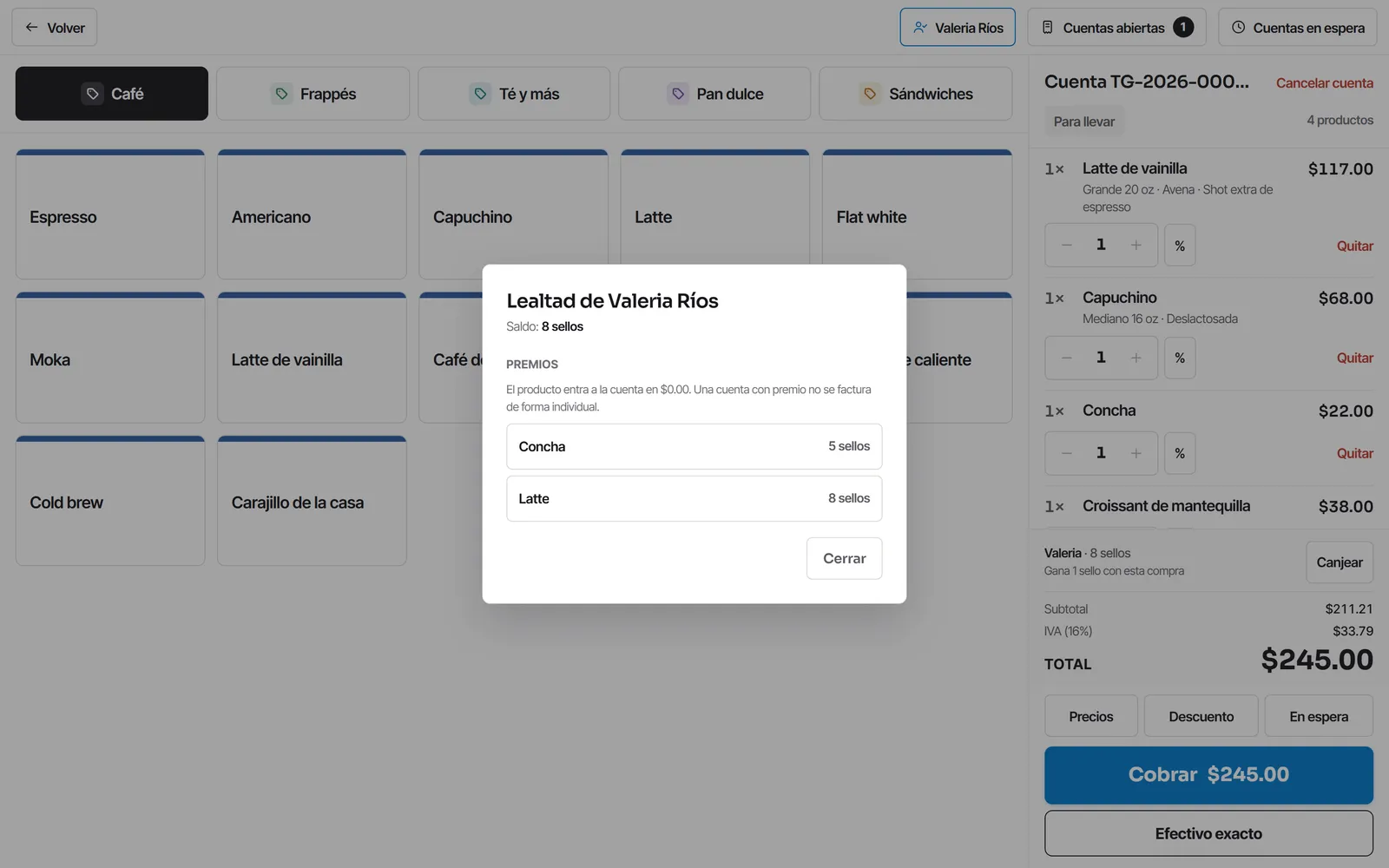
Task: Click the back arrow icon beside Volver
Action: click(x=31, y=27)
